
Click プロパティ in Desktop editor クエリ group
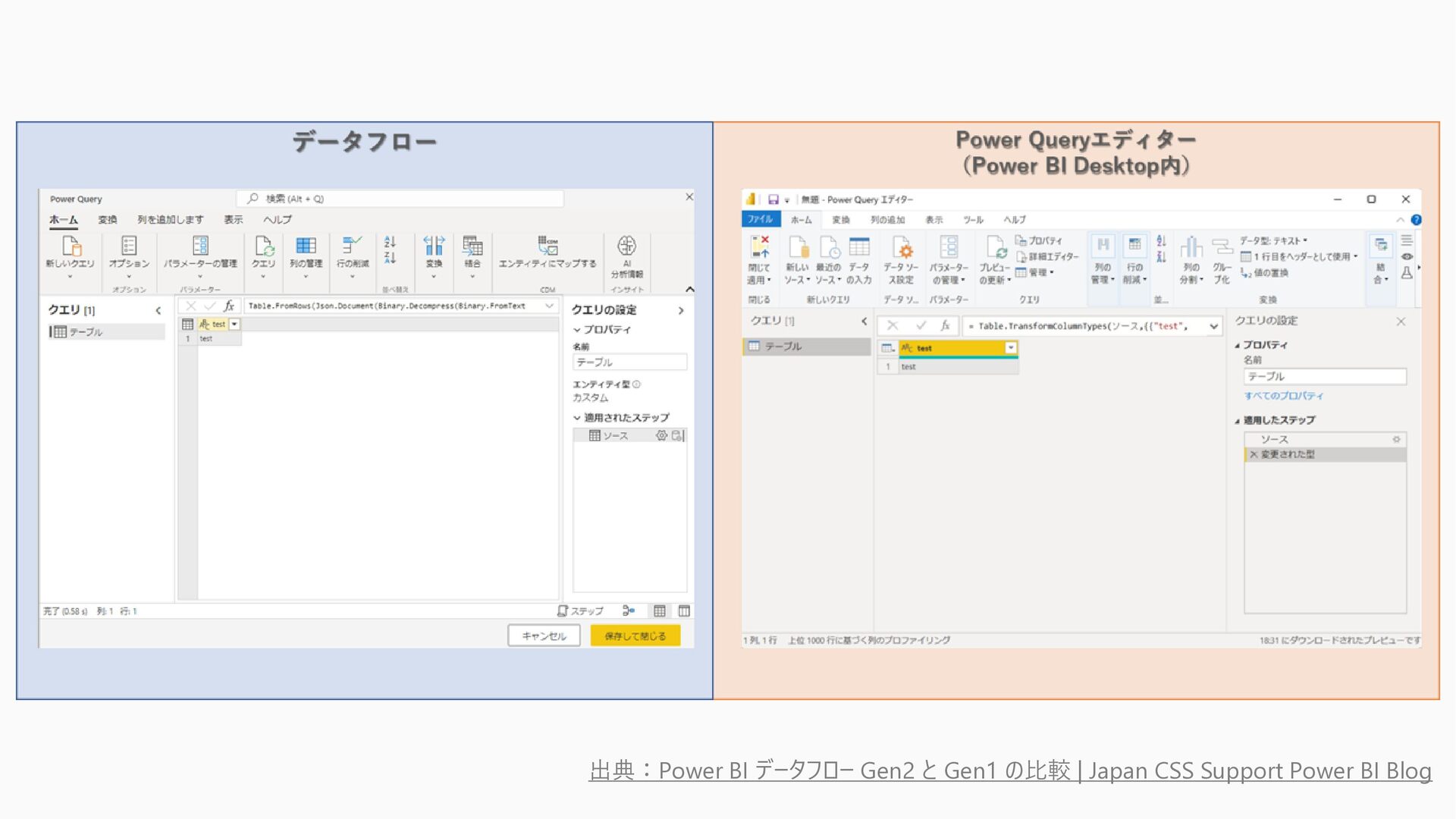(x=1039, y=240)
